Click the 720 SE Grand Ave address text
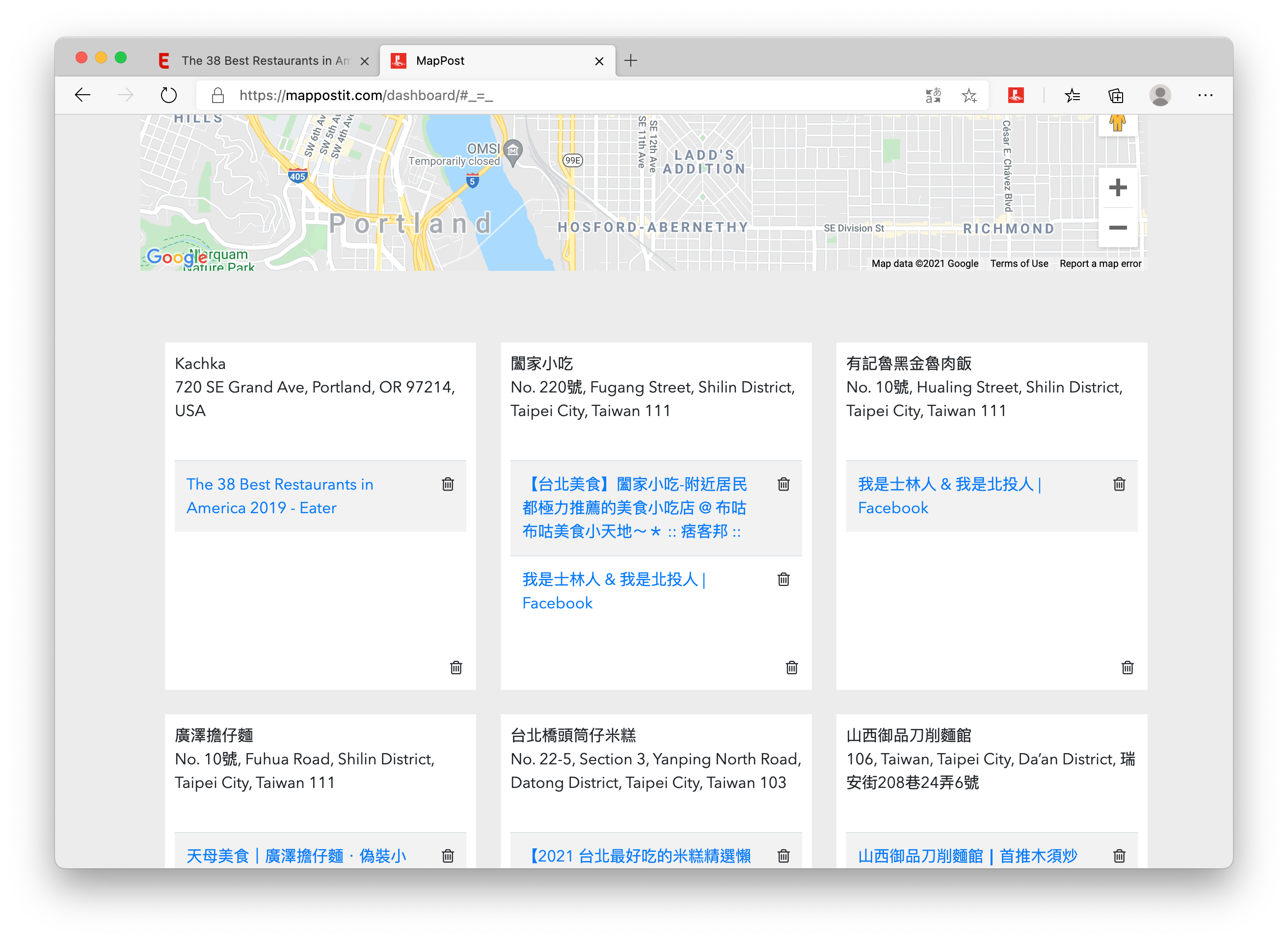Screen dimensions: 1288x941 pos(315,399)
